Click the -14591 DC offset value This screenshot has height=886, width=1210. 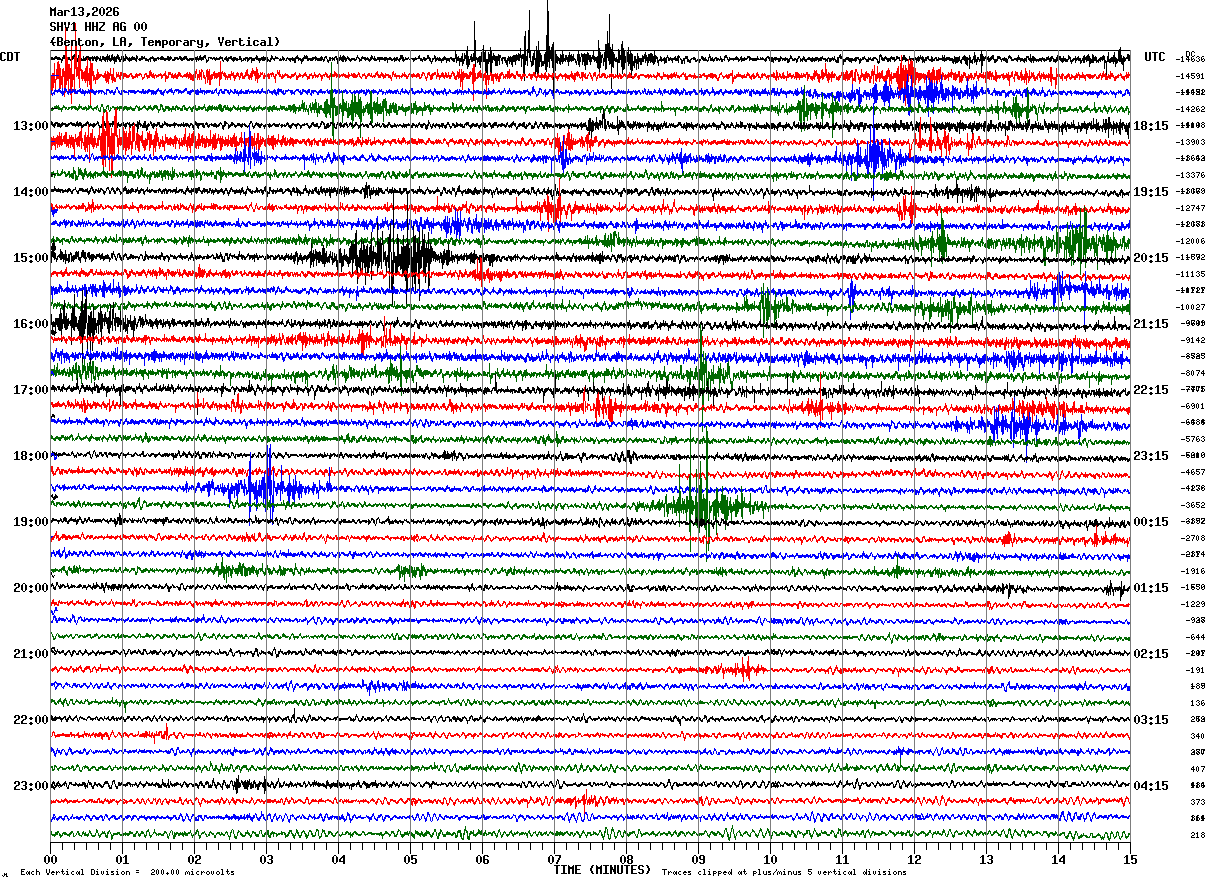click(1190, 76)
